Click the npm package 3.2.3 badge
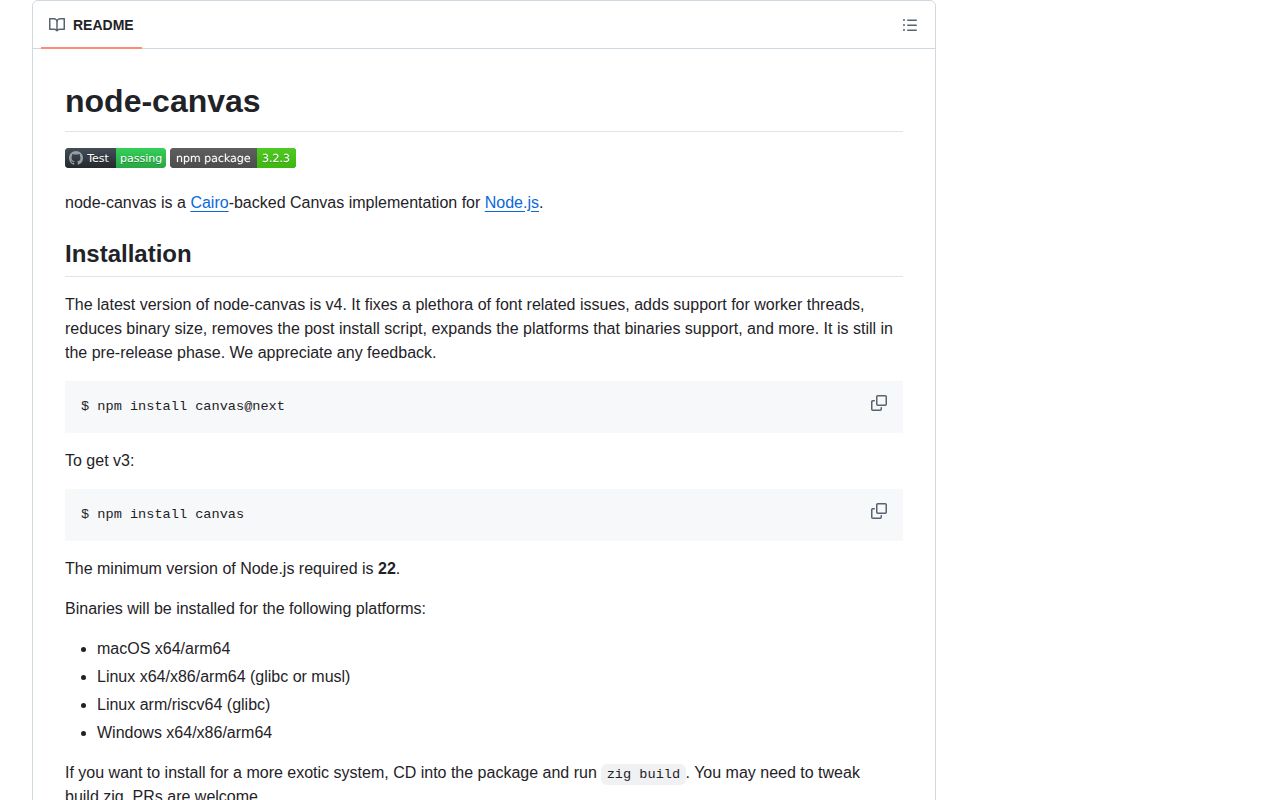Viewport: 1280px width, 800px height. click(233, 158)
